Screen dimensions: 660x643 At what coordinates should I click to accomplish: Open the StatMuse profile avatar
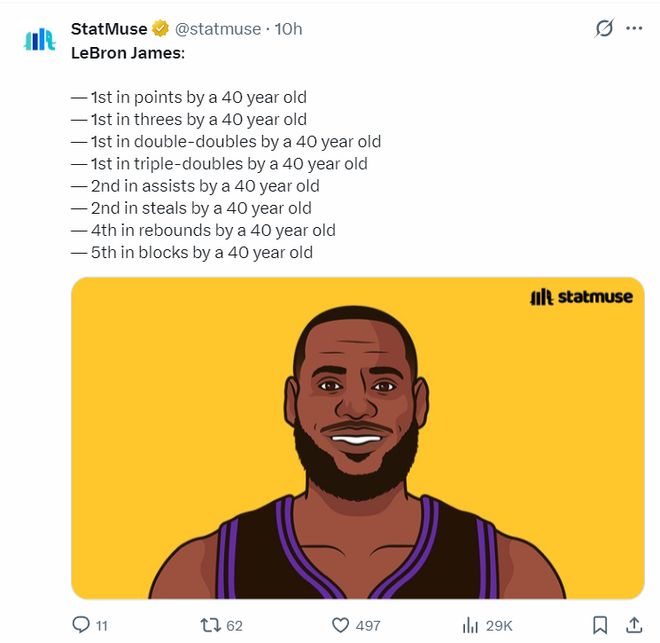[39, 38]
